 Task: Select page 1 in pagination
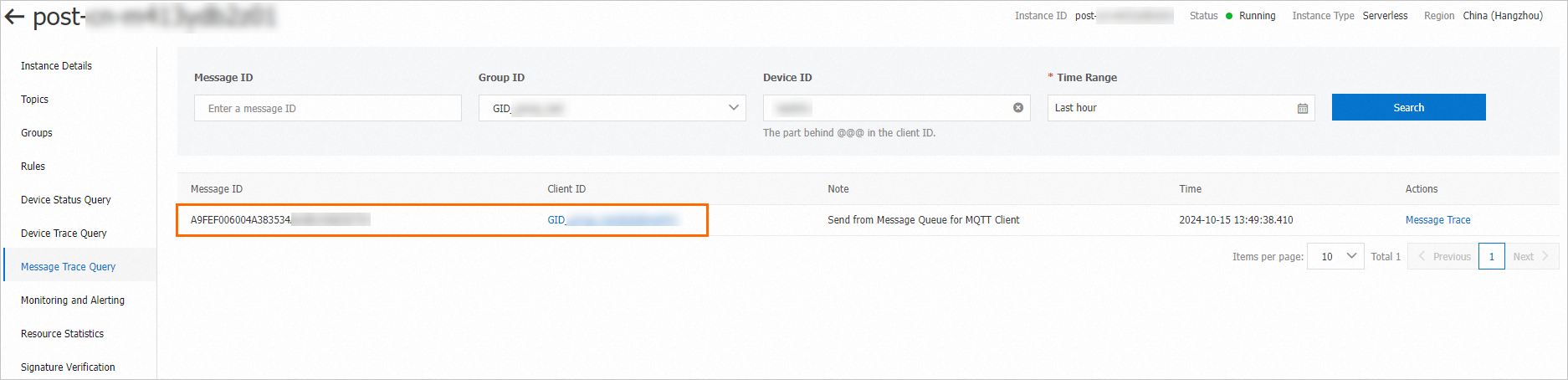[1491, 256]
